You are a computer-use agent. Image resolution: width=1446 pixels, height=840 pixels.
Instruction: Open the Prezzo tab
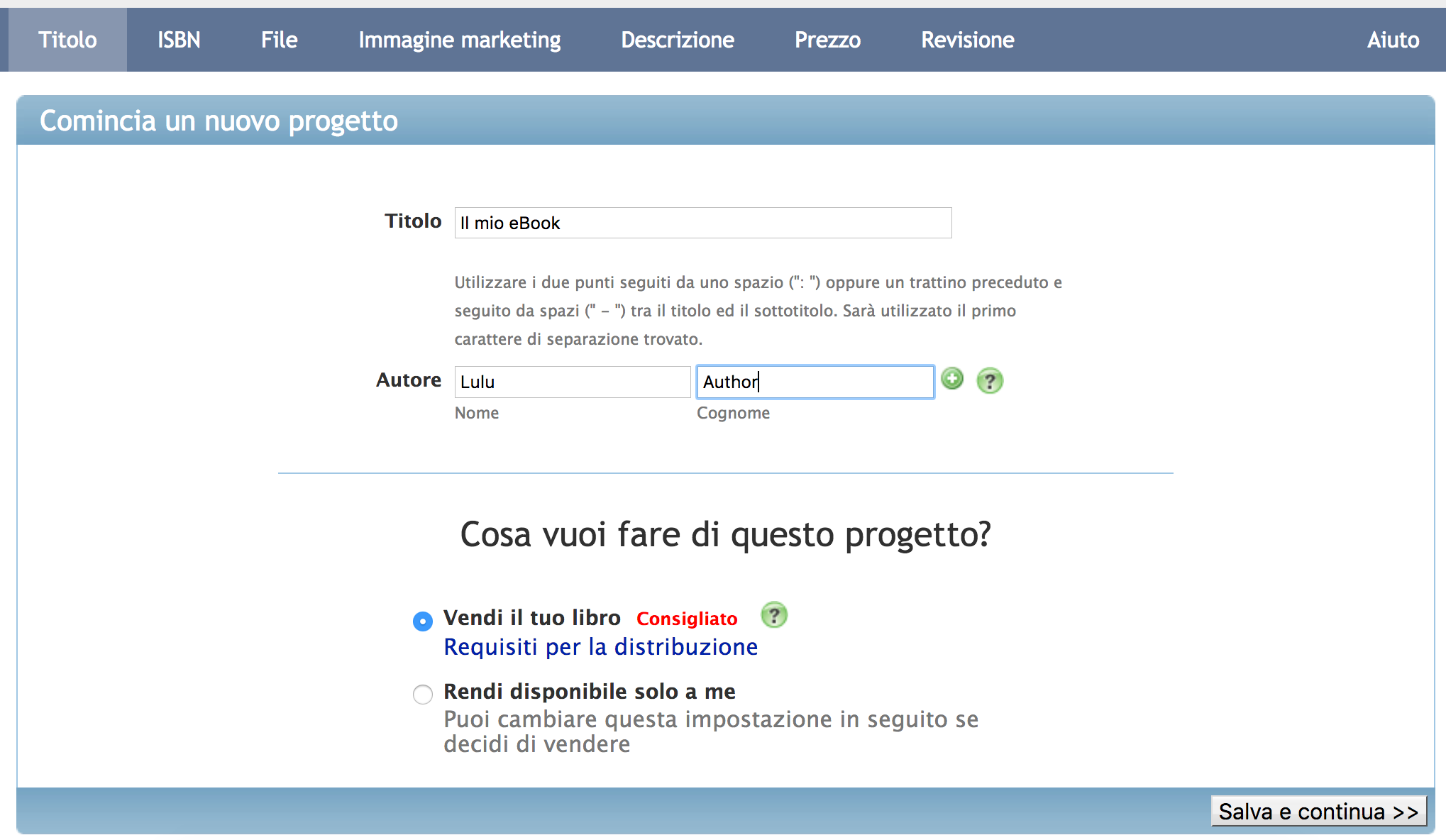[x=828, y=40]
